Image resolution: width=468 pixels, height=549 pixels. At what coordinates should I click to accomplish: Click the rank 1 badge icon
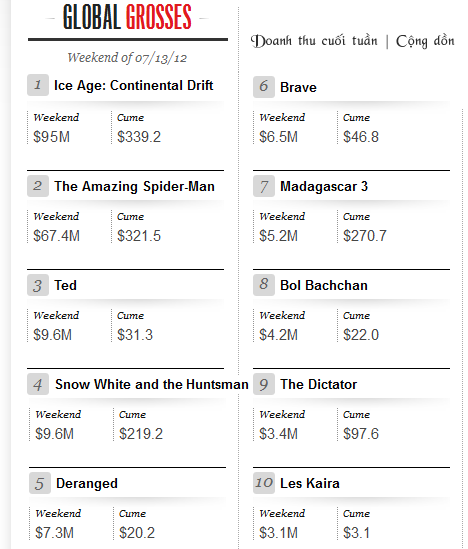click(38, 85)
